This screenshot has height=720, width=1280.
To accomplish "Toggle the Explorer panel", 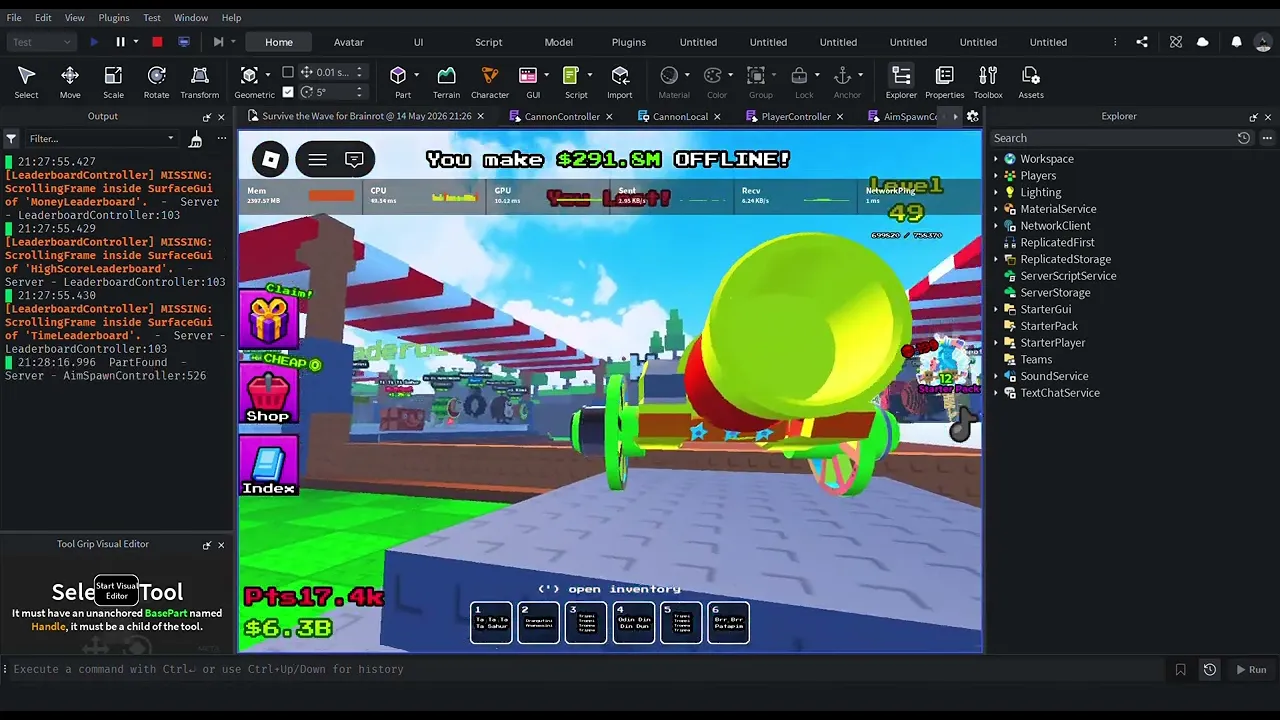I will click(901, 82).
